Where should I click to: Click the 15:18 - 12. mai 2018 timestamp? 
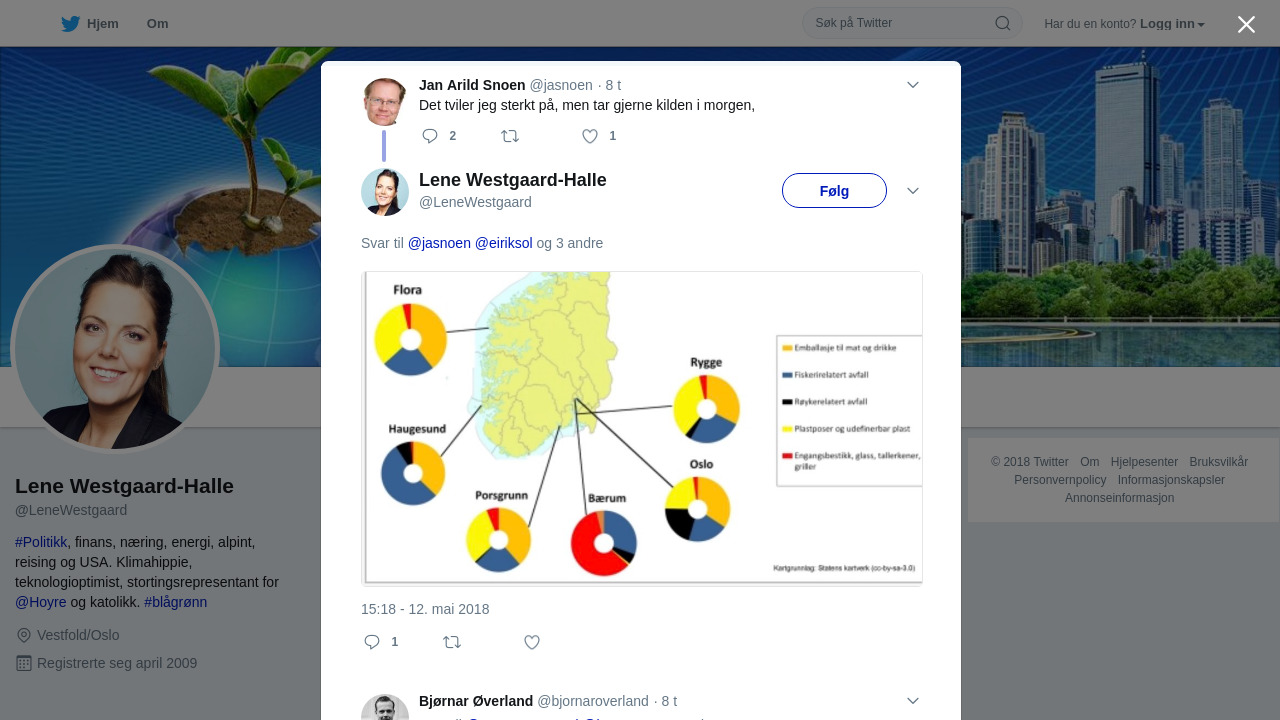pos(425,609)
